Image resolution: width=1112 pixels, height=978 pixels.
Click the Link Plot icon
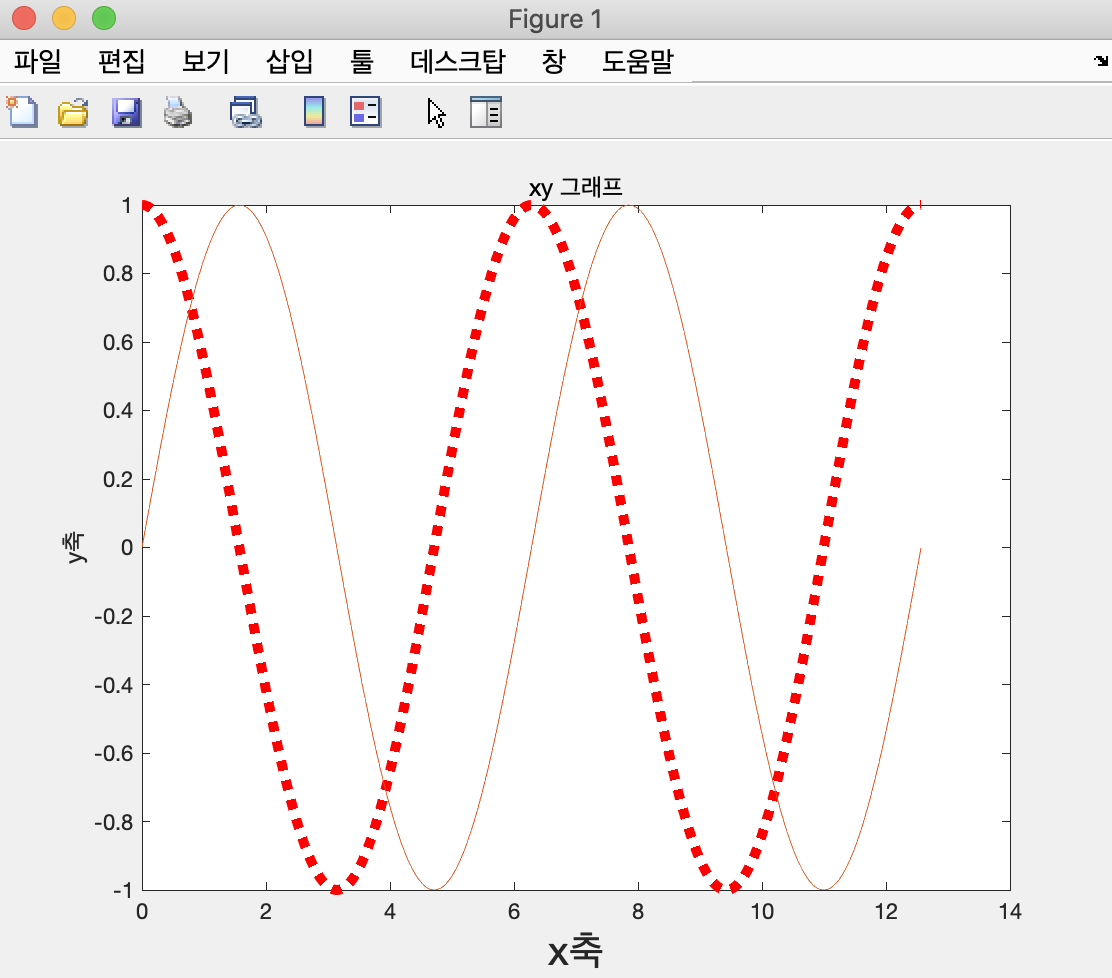click(x=245, y=112)
